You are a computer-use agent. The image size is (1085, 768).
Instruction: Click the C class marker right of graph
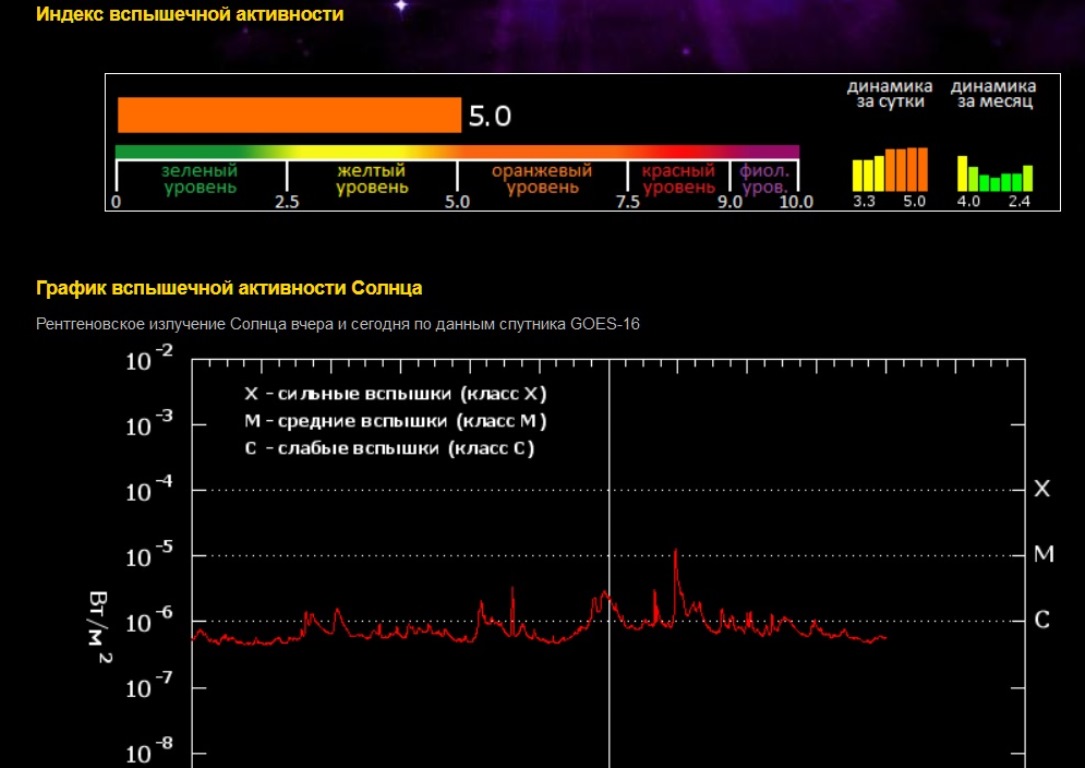1042,620
